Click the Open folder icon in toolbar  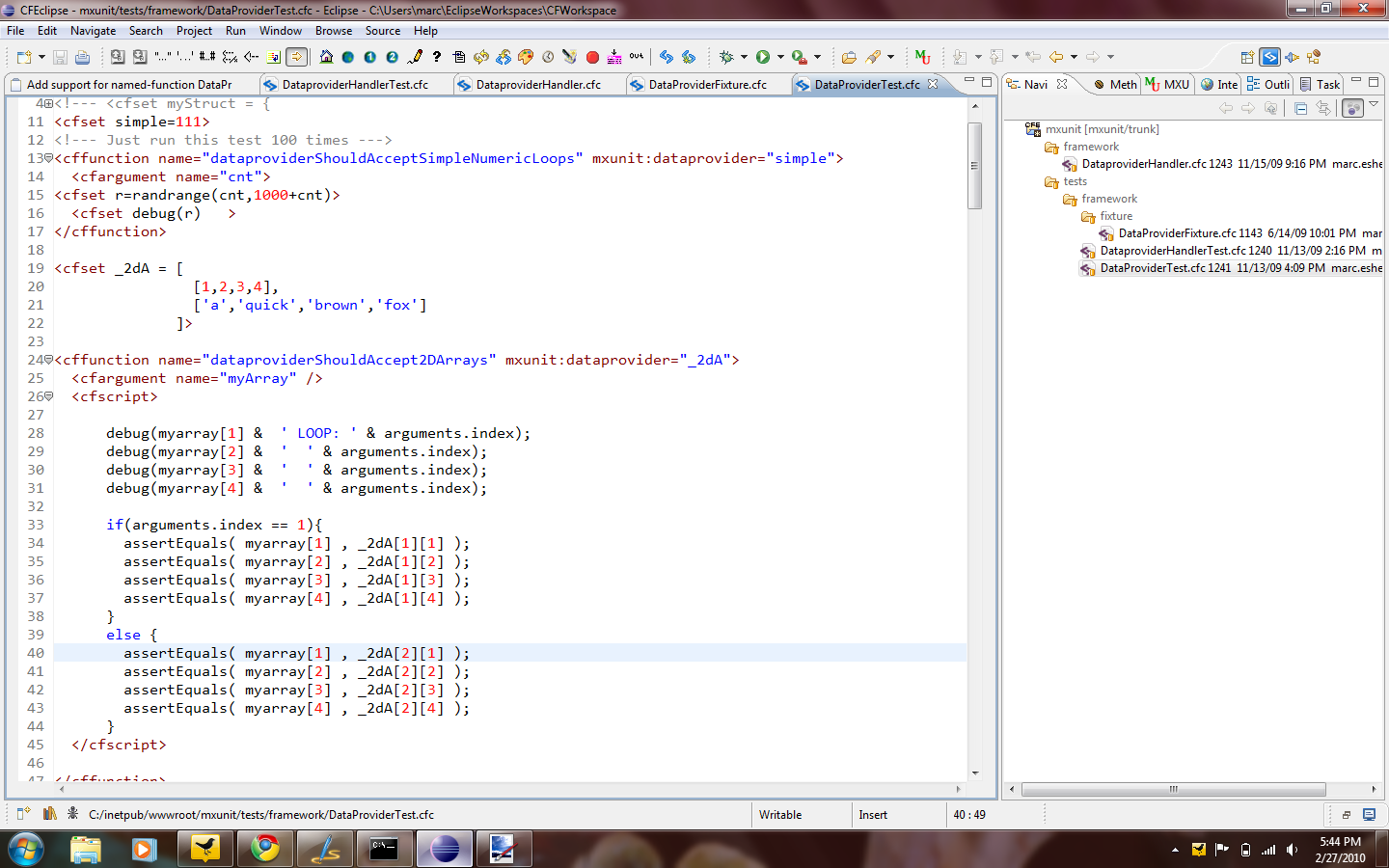pyautogui.click(x=849, y=57)
